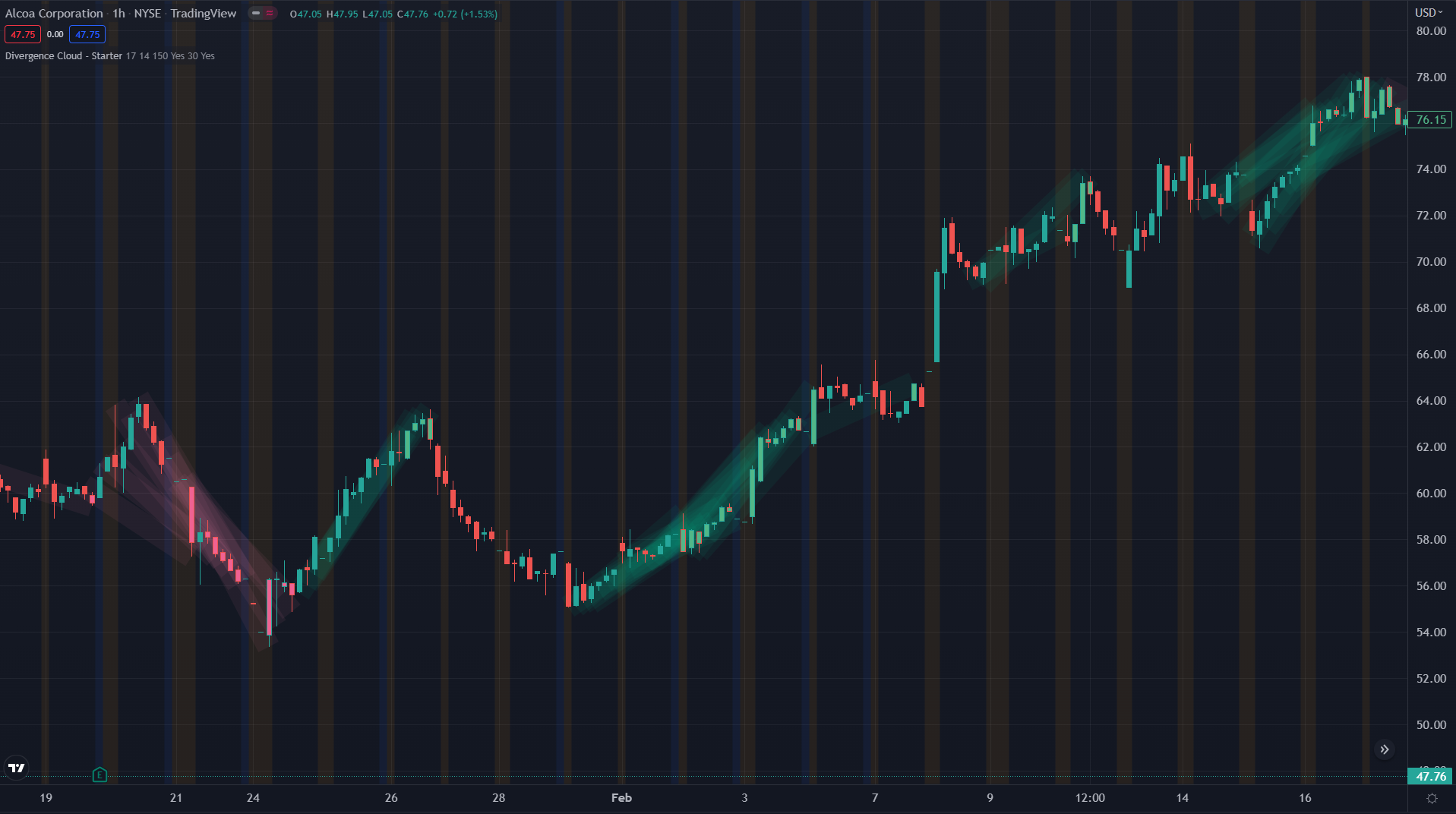Image resolution: width=1456 pixels, height=814 pixels.
Task: Jump to latest bar using the double-arrow button
Action: click(1384, 749)
